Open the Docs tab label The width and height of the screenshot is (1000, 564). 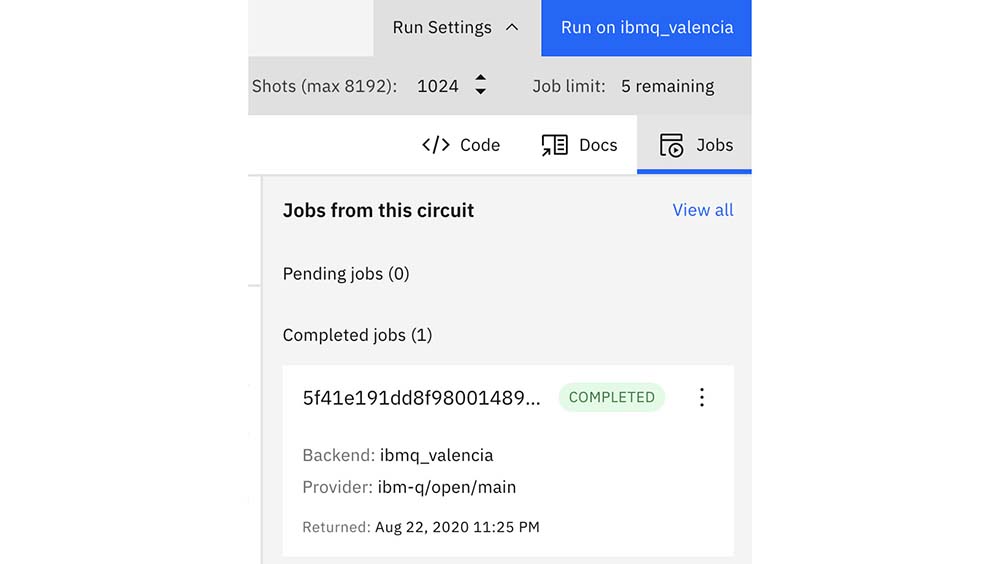598,145
